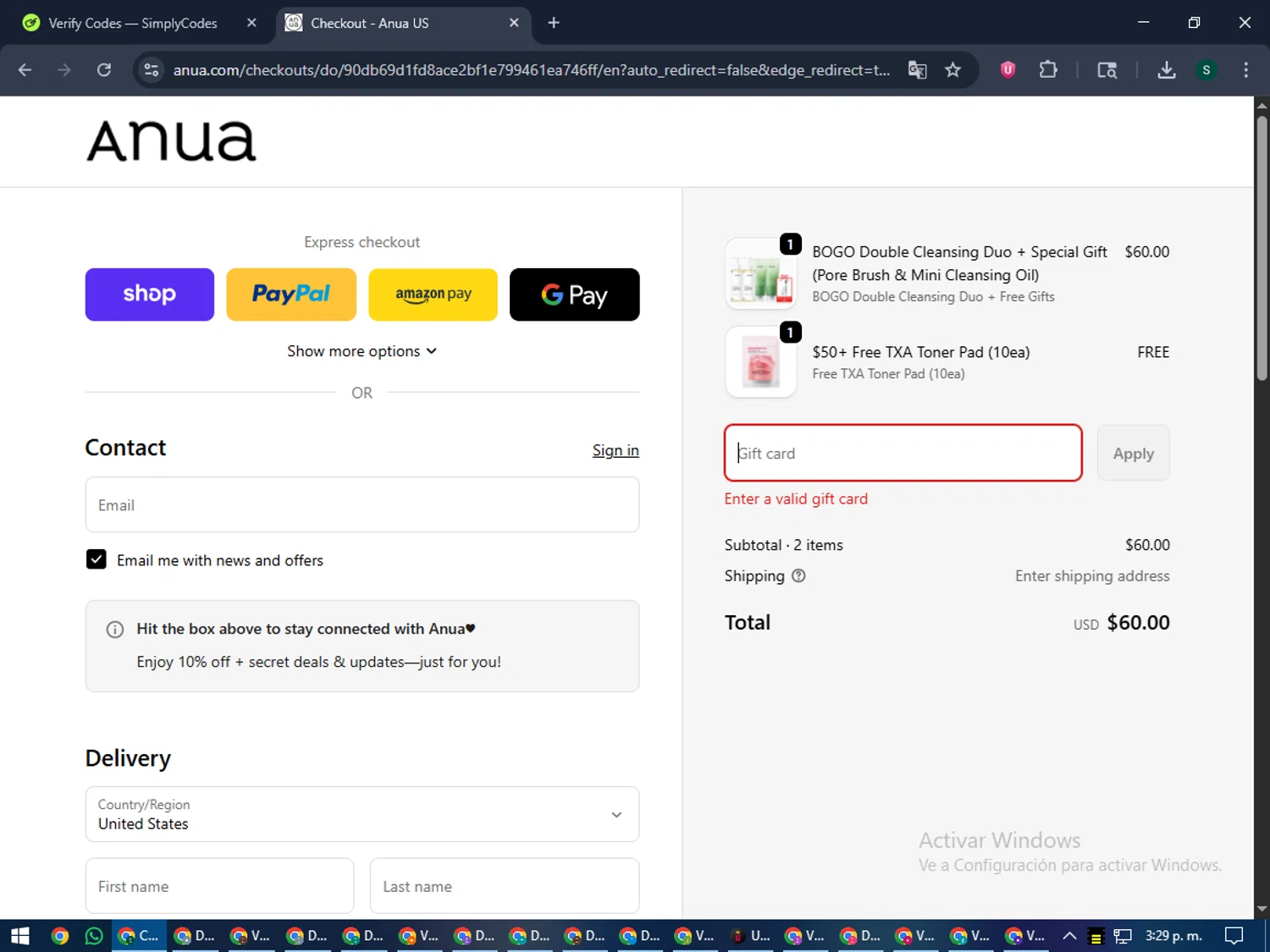Select the Checkout - Anua US tab
The image size is (1270, 952).
[369, 23]
